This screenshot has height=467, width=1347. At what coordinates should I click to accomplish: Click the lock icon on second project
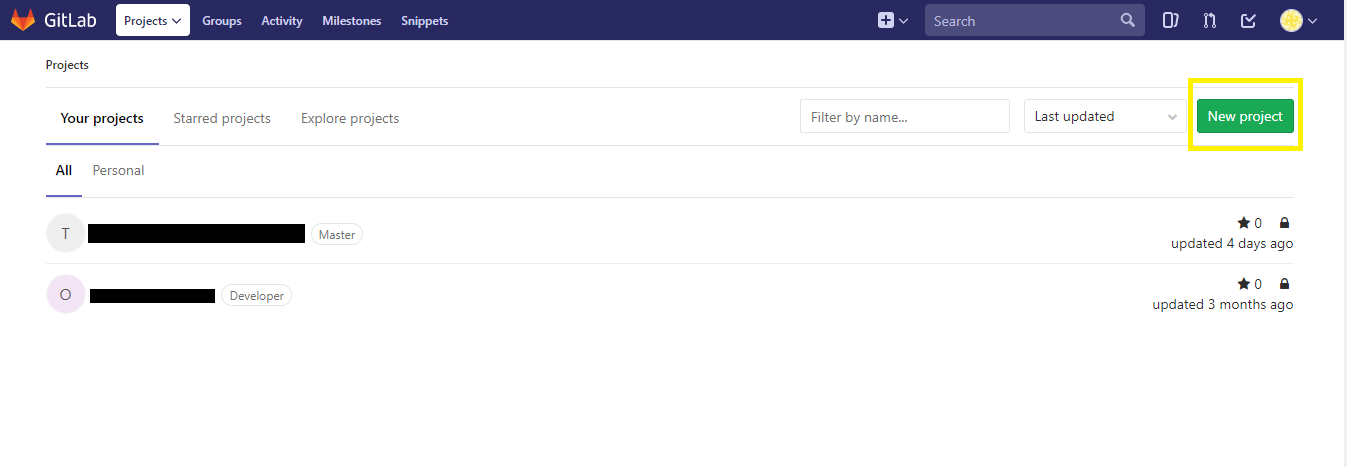click(x=1284, y=284)
